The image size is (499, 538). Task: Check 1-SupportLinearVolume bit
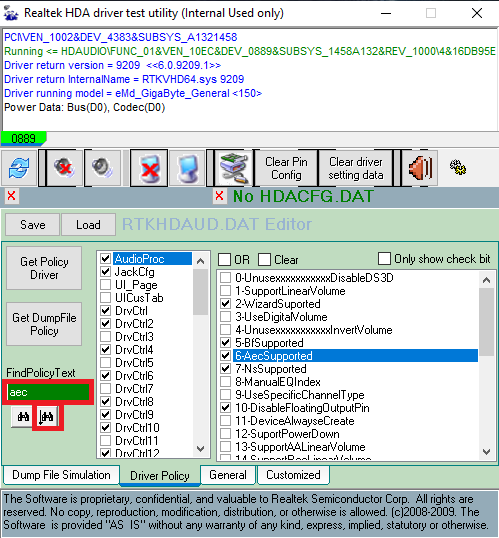[225, 291]
